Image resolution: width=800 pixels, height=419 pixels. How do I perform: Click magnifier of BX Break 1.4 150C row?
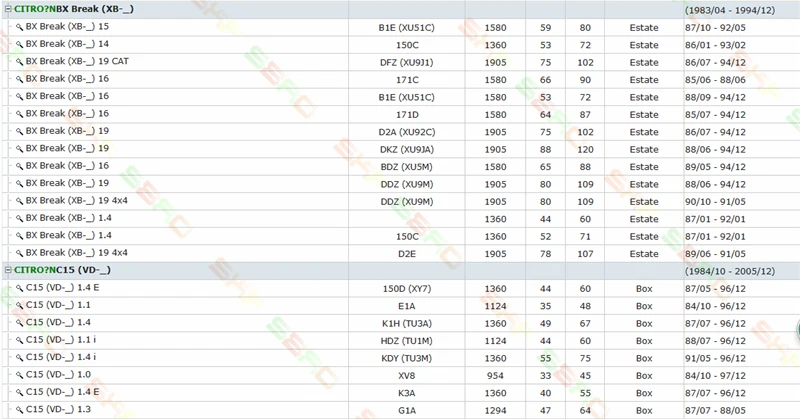[19, 235]
